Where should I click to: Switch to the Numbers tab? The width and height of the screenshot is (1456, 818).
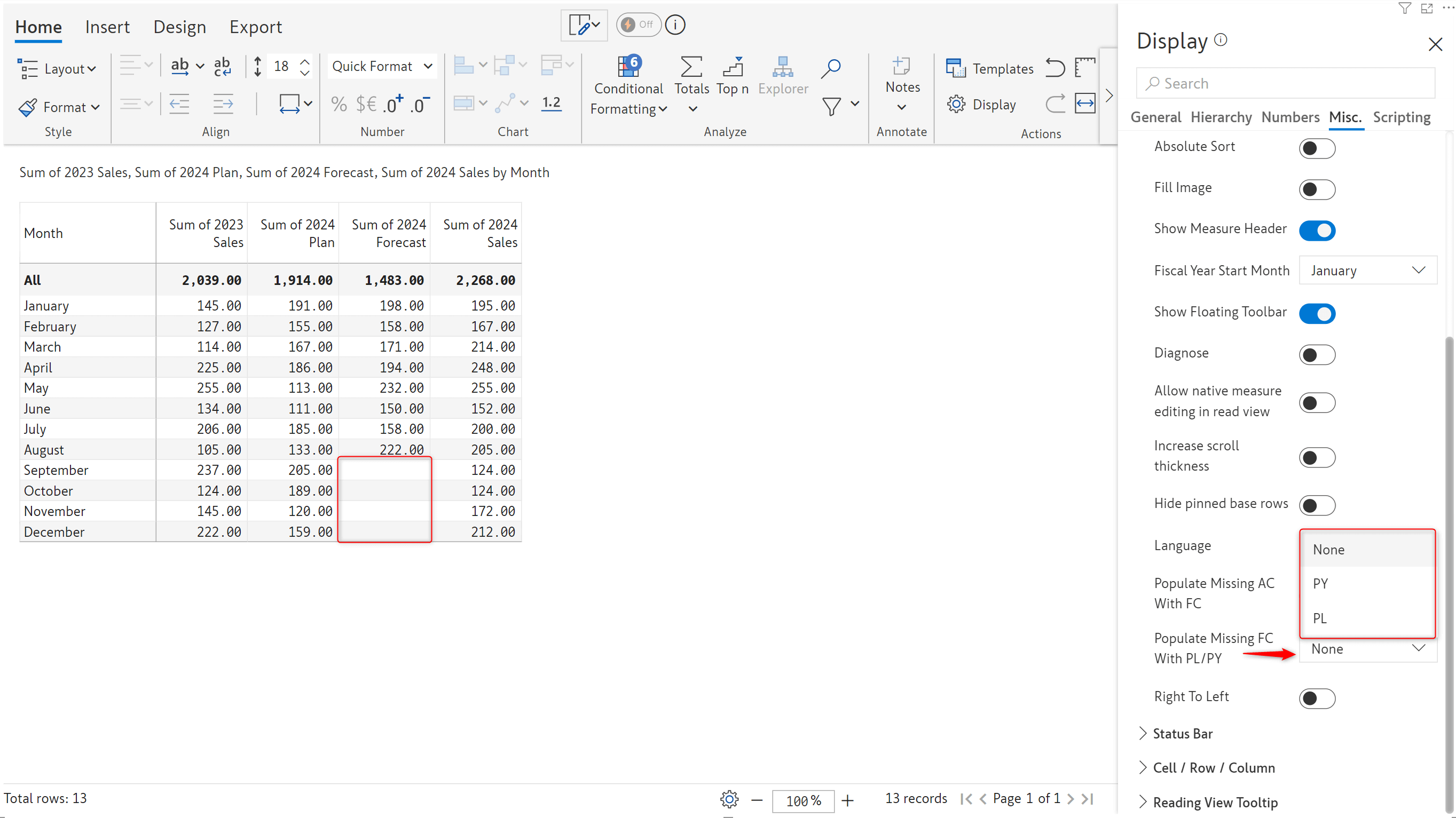[x=1292, y=117]
